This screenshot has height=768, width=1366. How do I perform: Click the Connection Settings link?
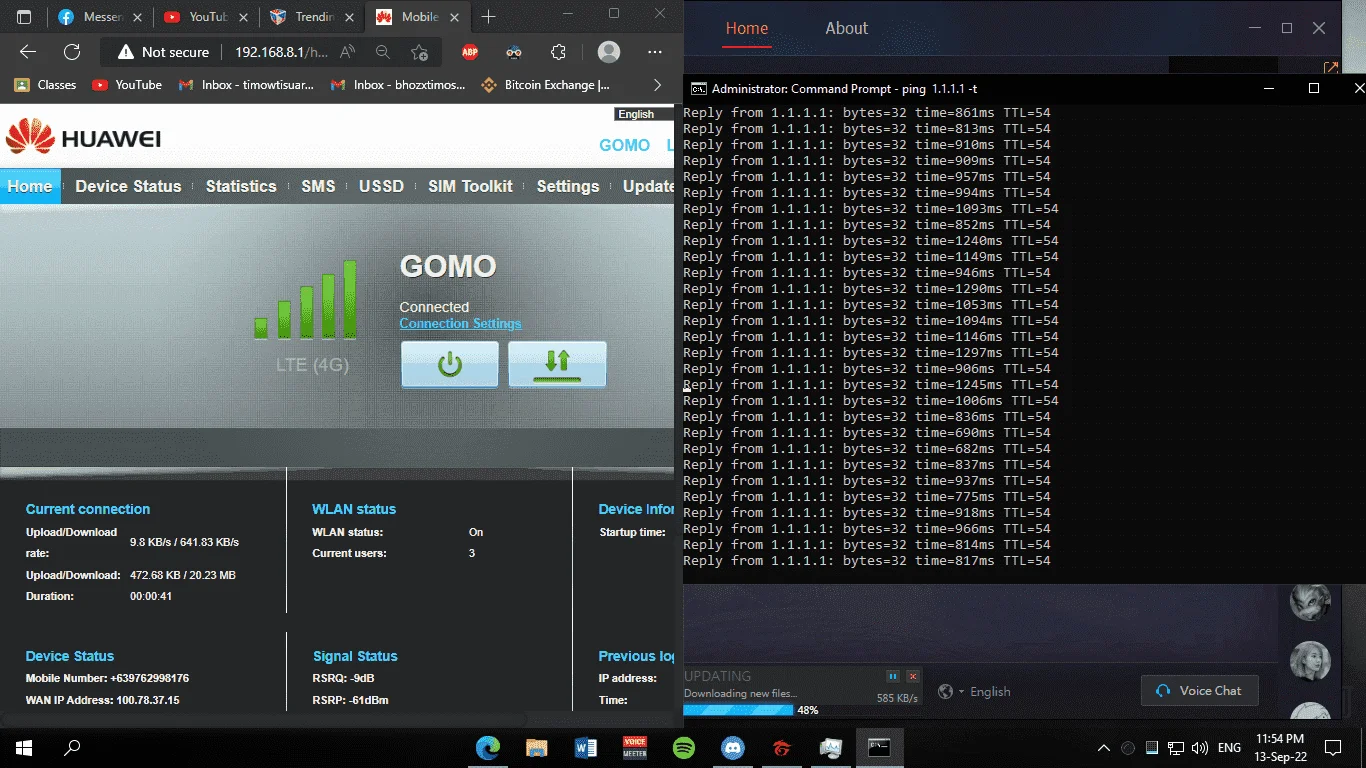click(460, 323)
